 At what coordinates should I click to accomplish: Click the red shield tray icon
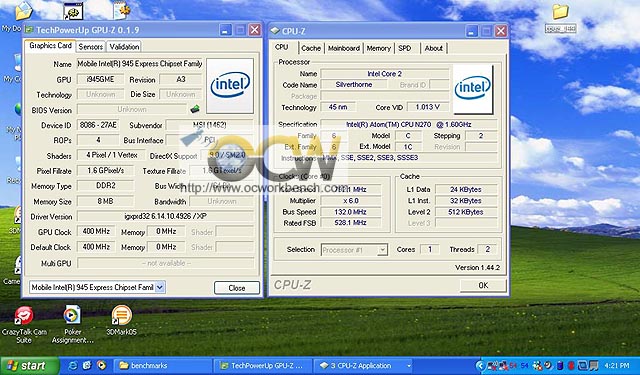[x=571, y=366]
